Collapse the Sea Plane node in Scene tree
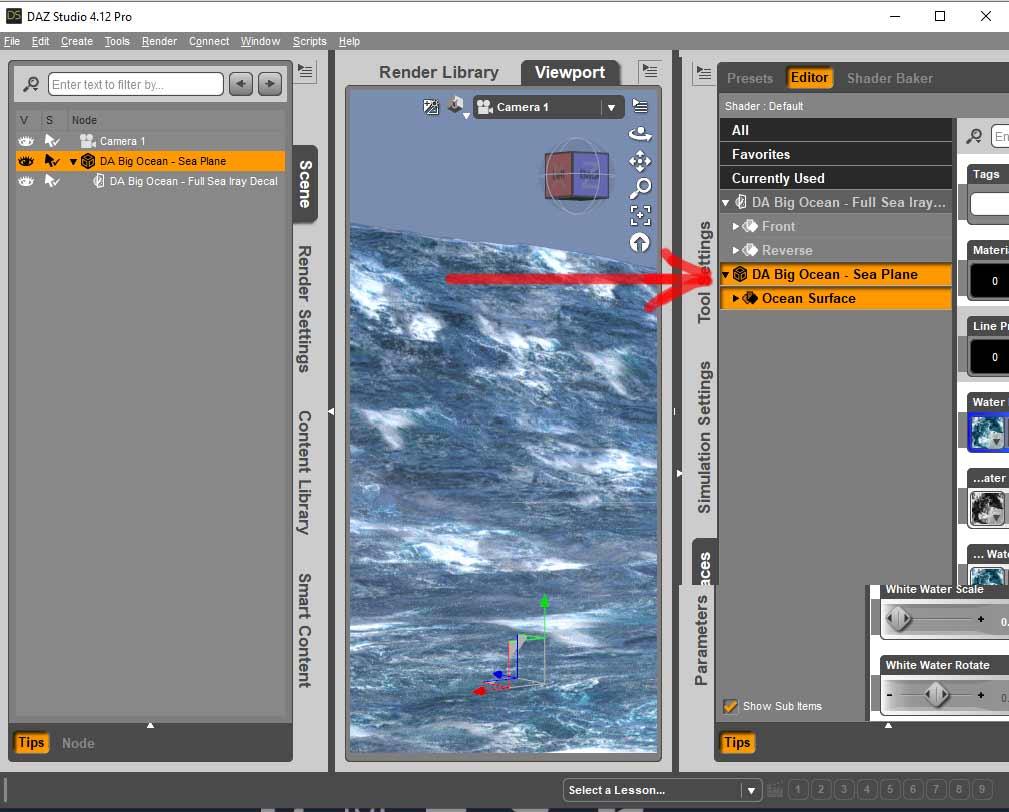Viewport: 1009px width, 812px height. coord(73,161)
